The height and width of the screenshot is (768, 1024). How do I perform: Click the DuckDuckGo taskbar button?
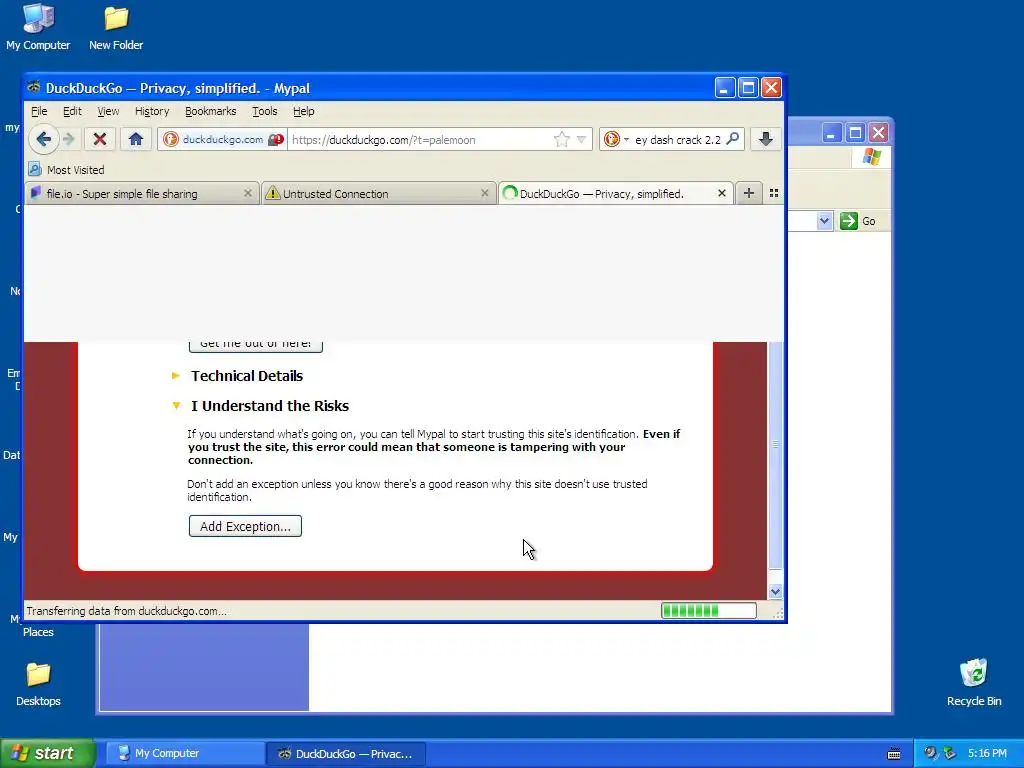pos(345,754)
